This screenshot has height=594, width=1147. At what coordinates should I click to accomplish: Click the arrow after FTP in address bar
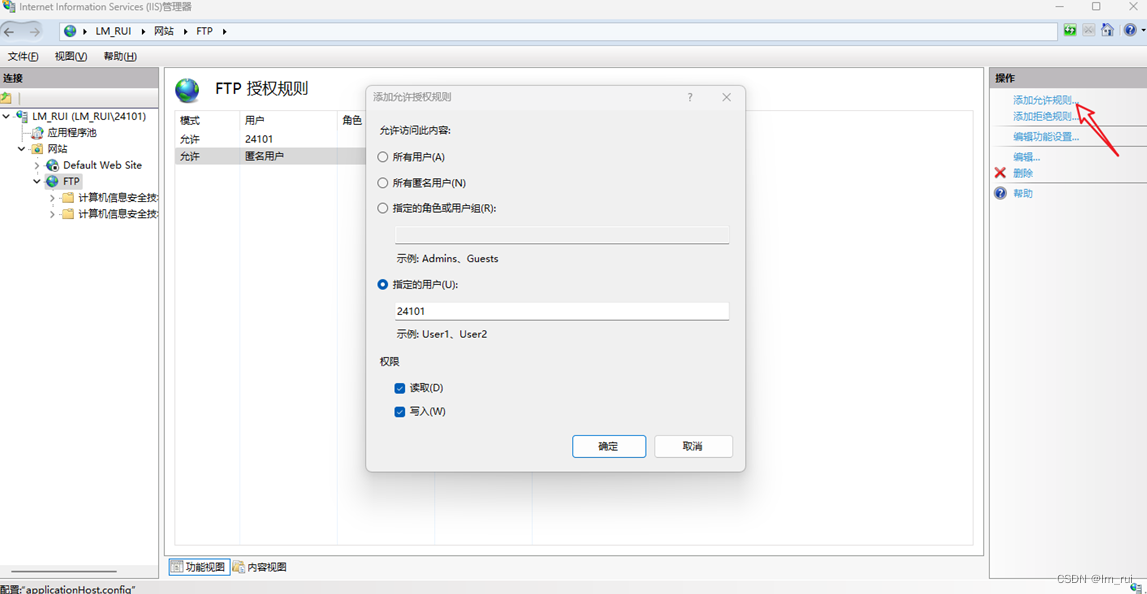coord(224,31)
